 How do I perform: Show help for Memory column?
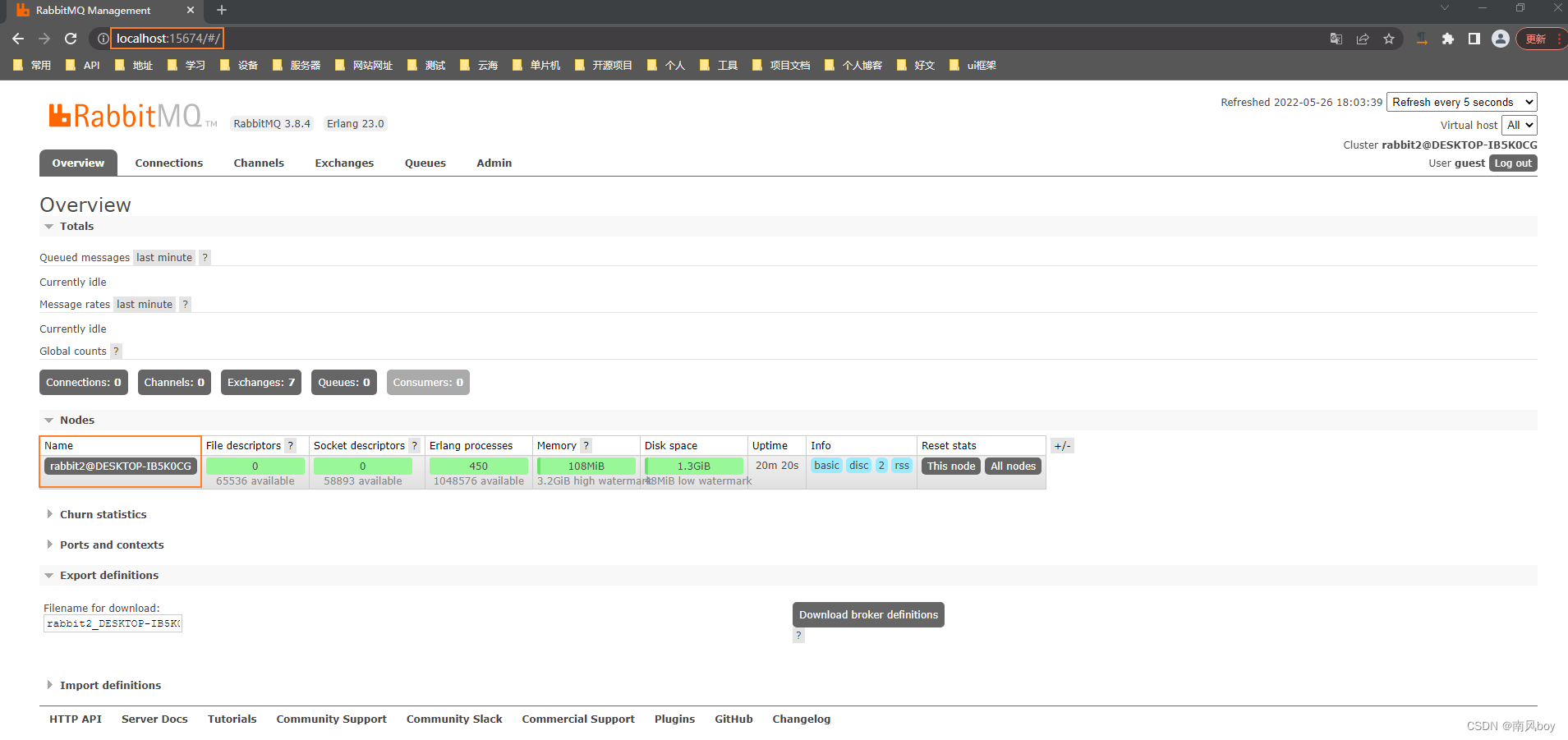tap(586, 445)
